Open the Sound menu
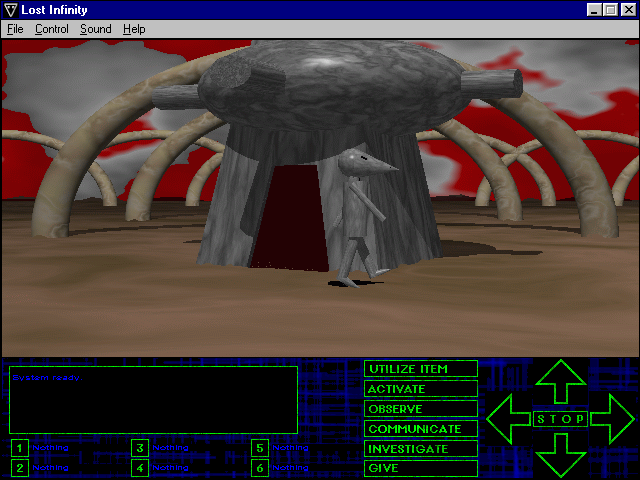 pyautogui.click(x=96, y=29)
